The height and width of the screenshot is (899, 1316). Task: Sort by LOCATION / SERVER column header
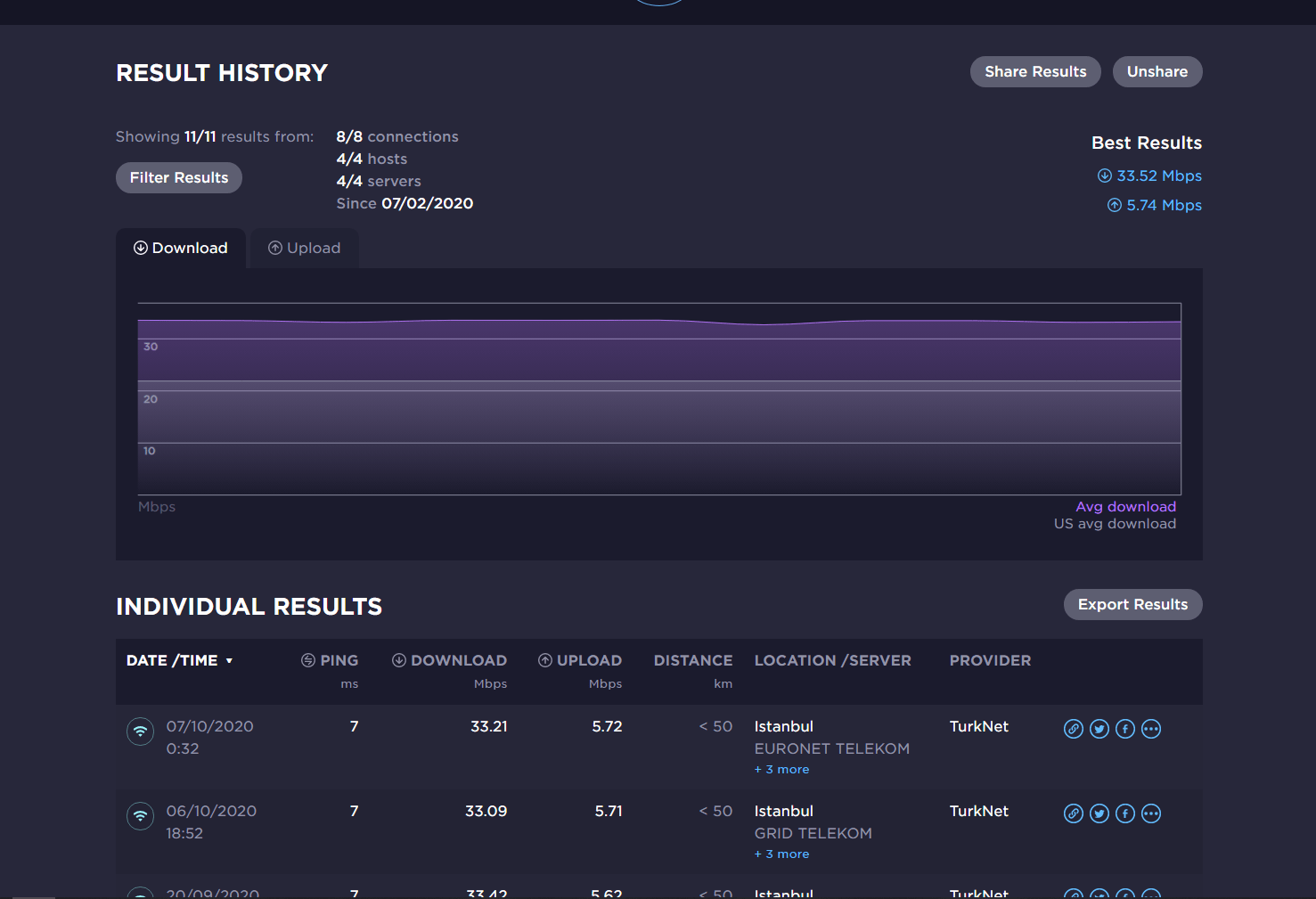pyautogui.click(x=833, y=660)
